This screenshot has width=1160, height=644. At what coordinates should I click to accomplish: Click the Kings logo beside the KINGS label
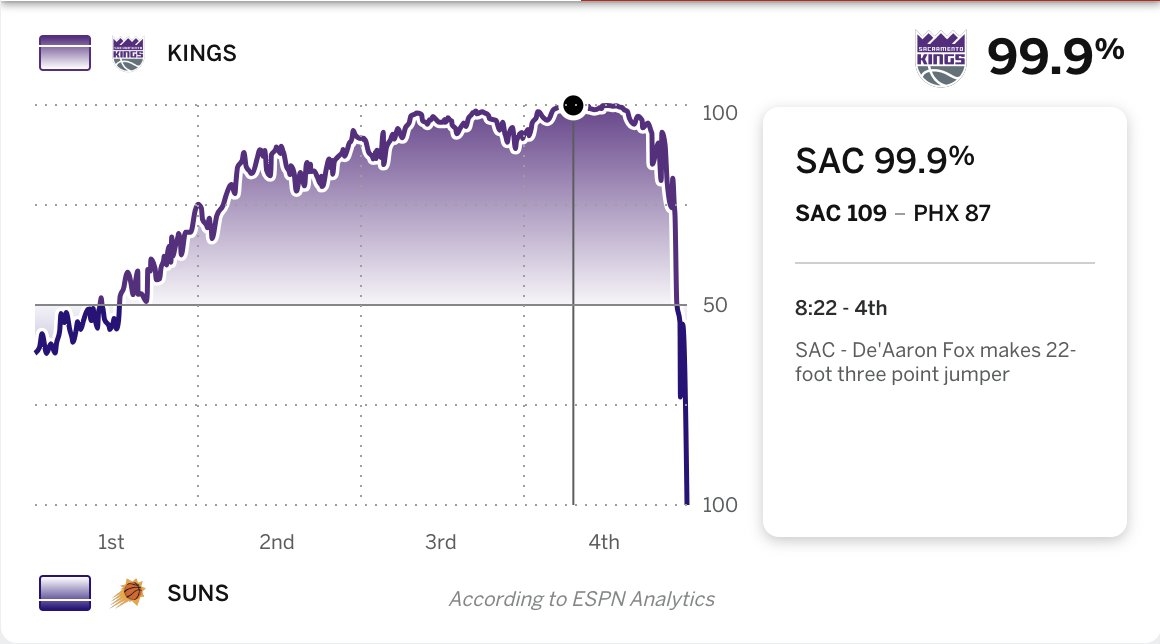click(x=128, y=53)
